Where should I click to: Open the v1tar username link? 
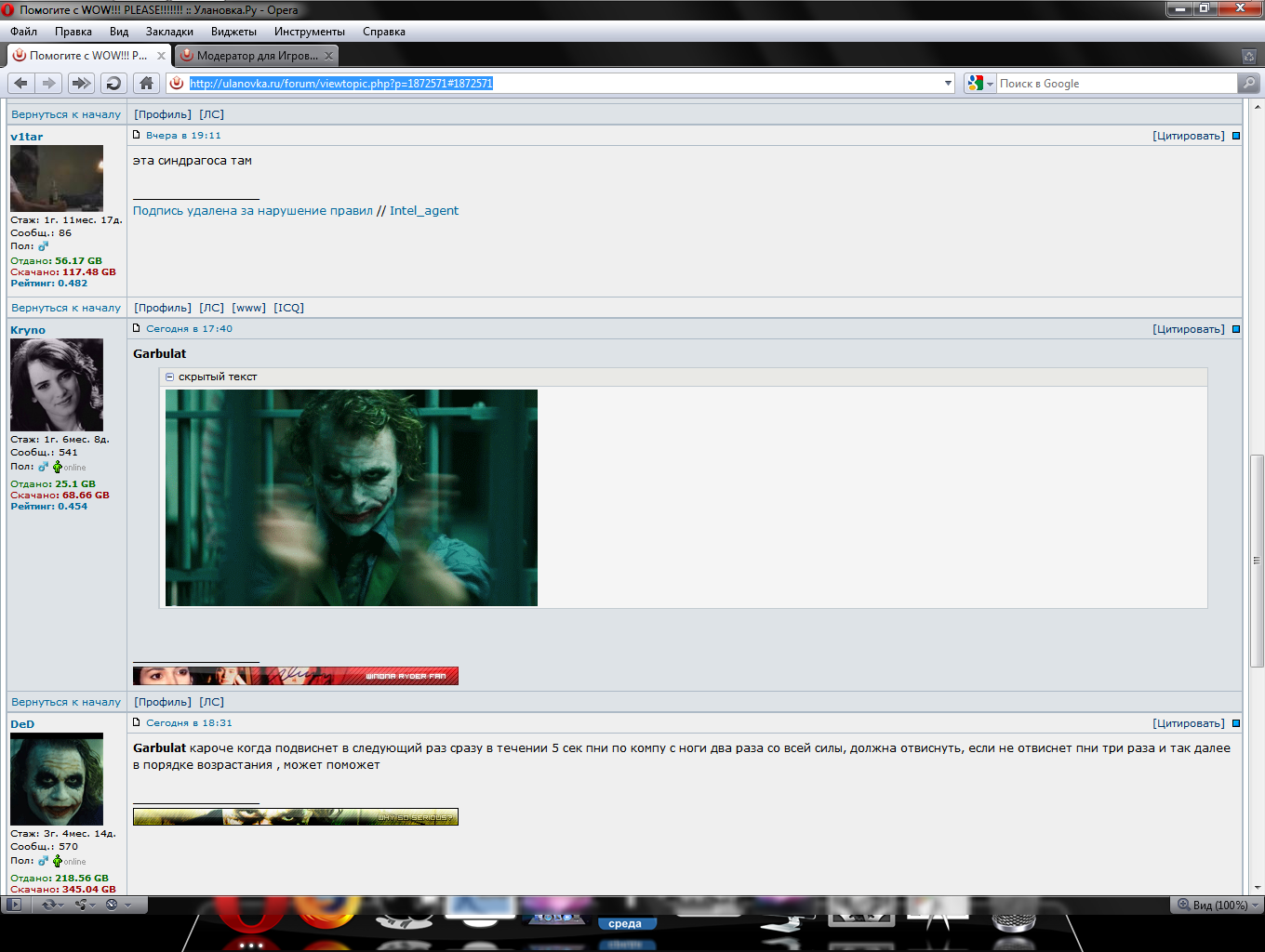[x=27, y=137]
